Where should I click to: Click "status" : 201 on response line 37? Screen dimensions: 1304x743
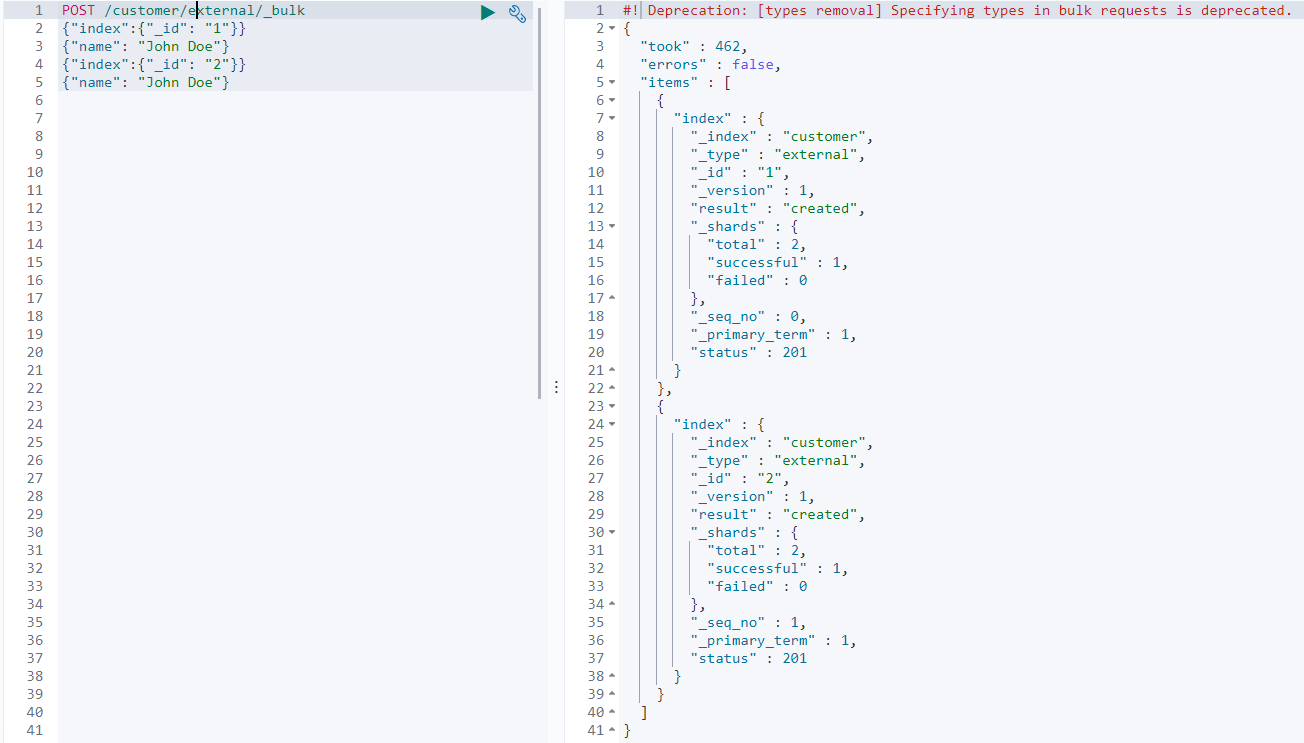point(748,658)
